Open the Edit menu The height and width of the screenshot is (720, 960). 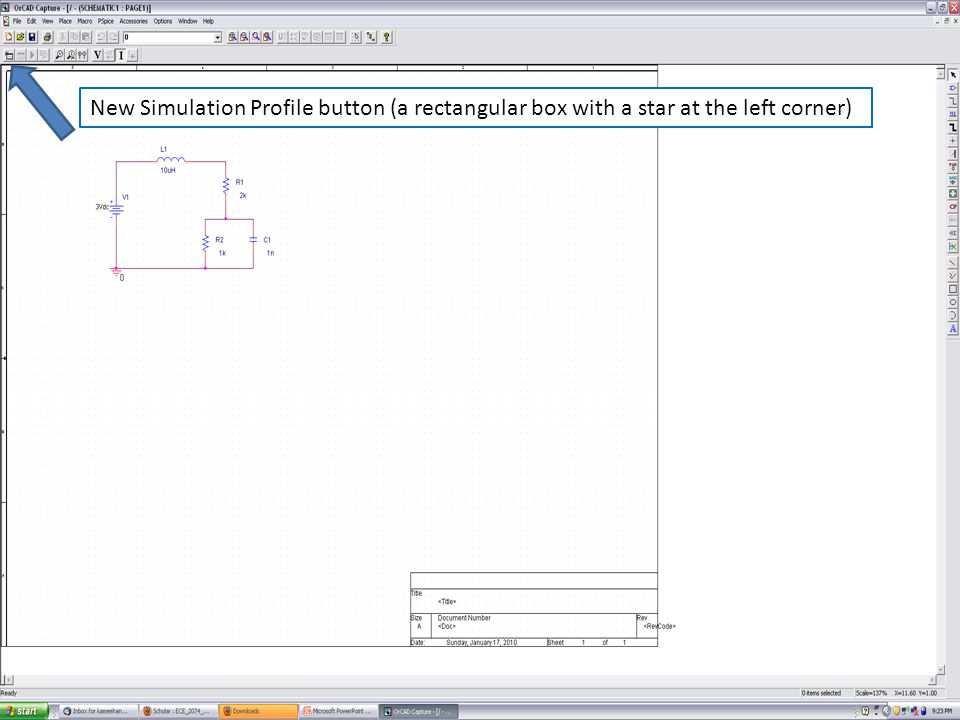pyautogui.click(x=31, y=21)
